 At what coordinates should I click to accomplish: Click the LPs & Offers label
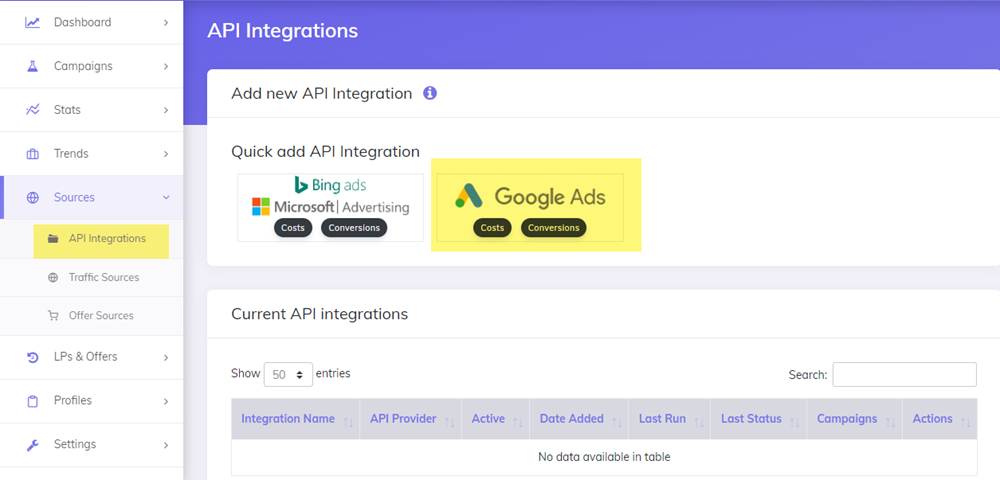[85, 357]
